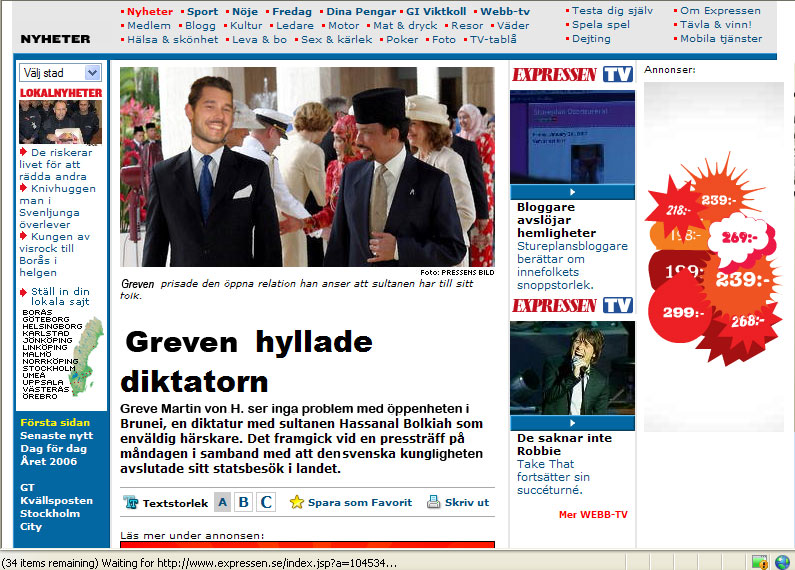The height and width of the screenshot is (570, 795).
Task: Open the Webb-tv section
Action: [505, 11]
